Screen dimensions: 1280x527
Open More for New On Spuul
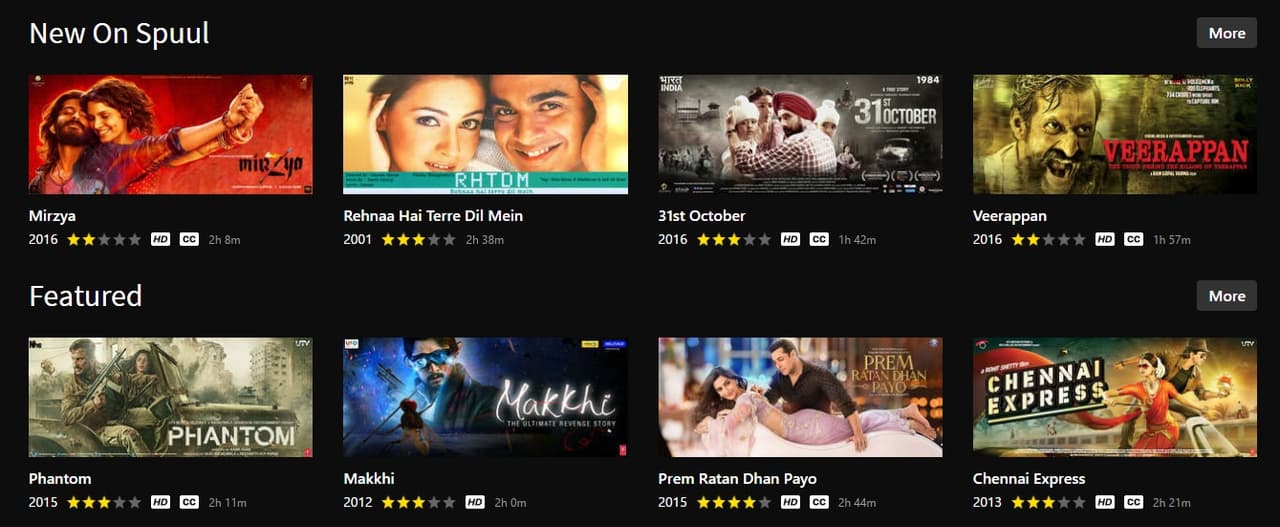coord(1227,33)
